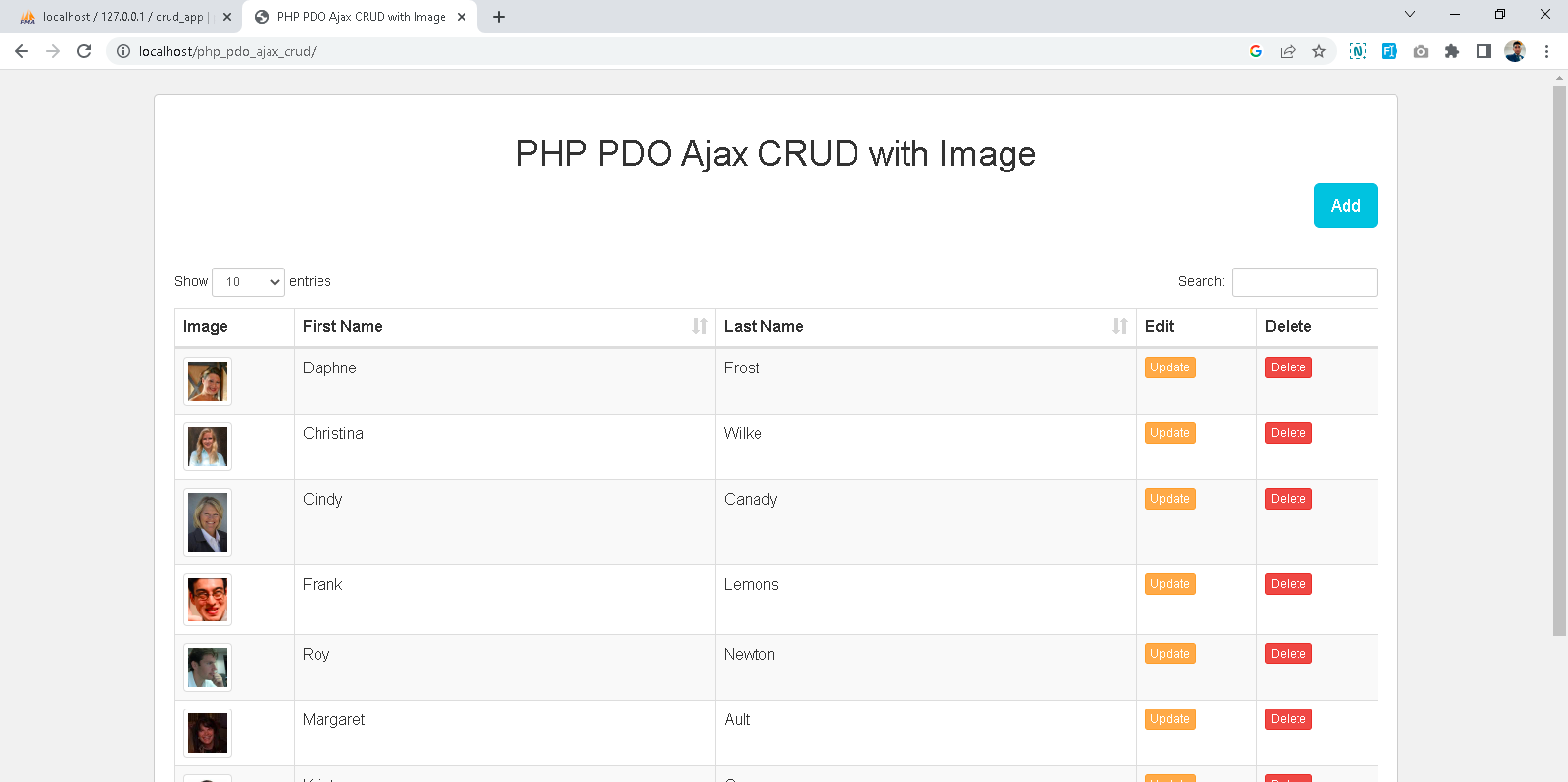Close the PHP PDO Ajax CRUD tab
Screen dimensions: 1568x782
[x=462, y=17]
